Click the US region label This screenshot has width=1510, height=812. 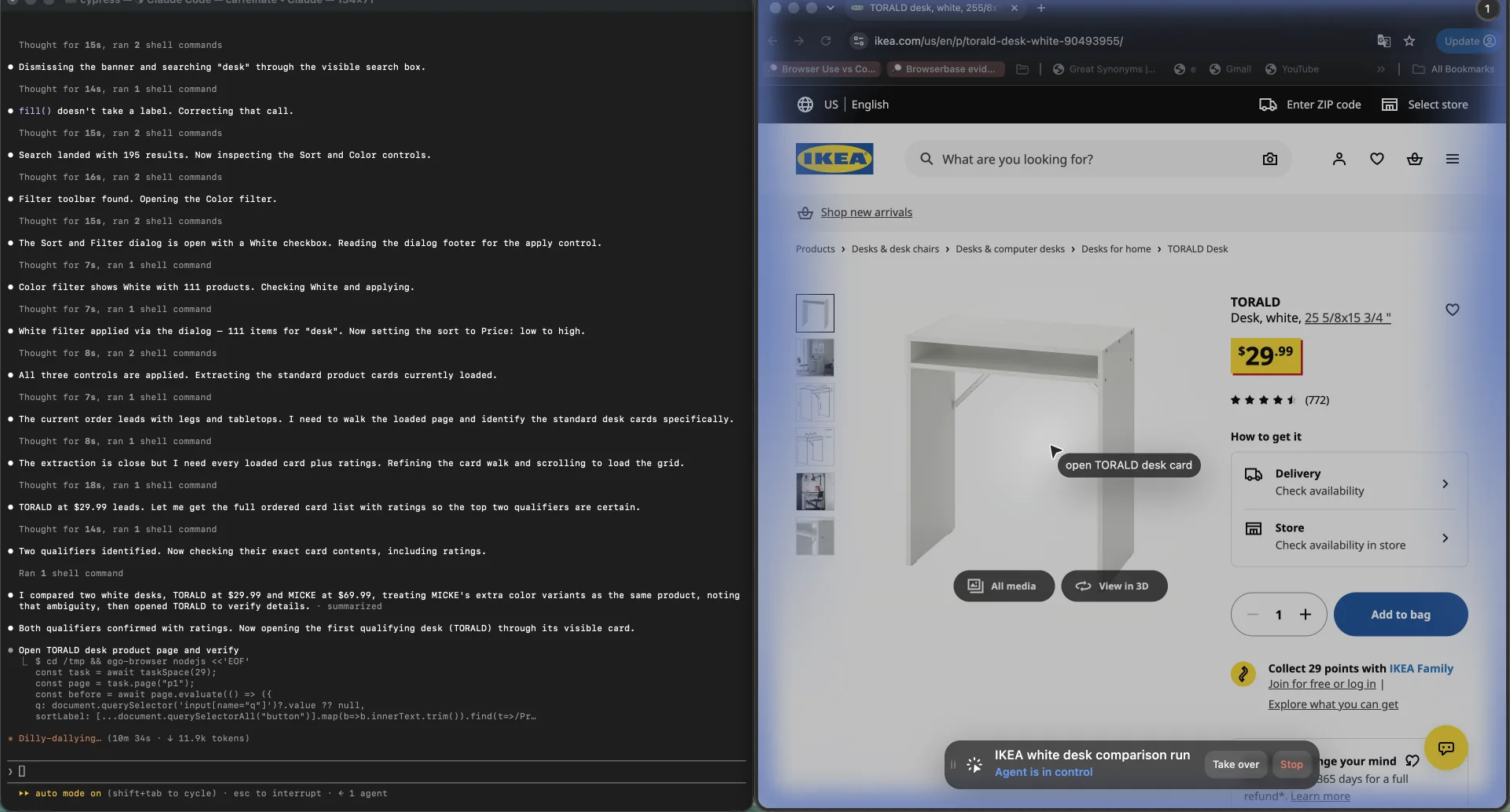[x=831, y=105]
